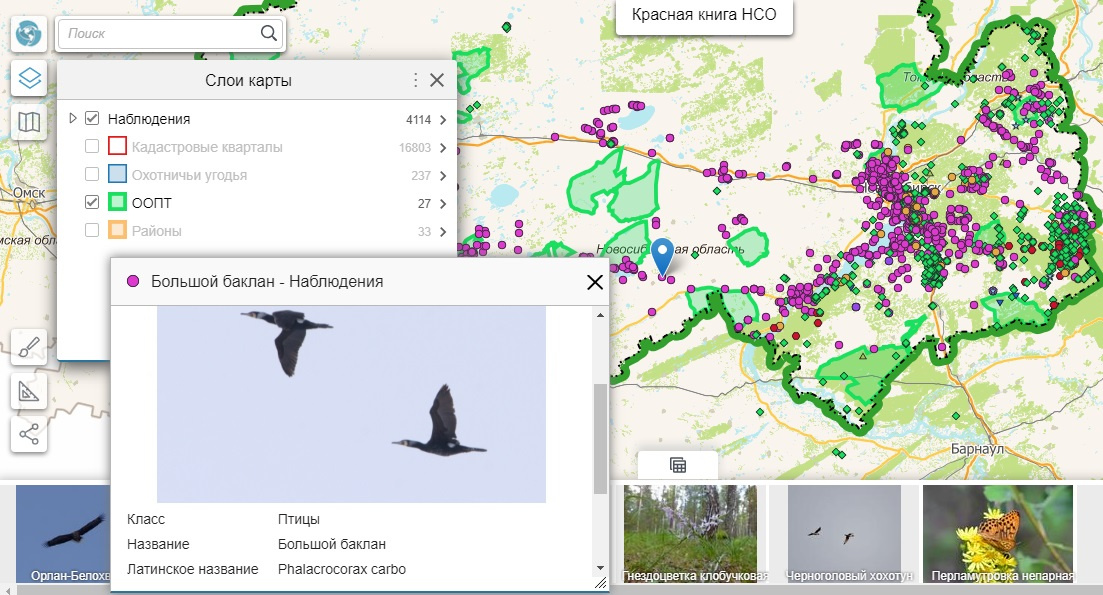
Task: Select the Перламутровка непарная thumbnail
Action: point(997,533)
